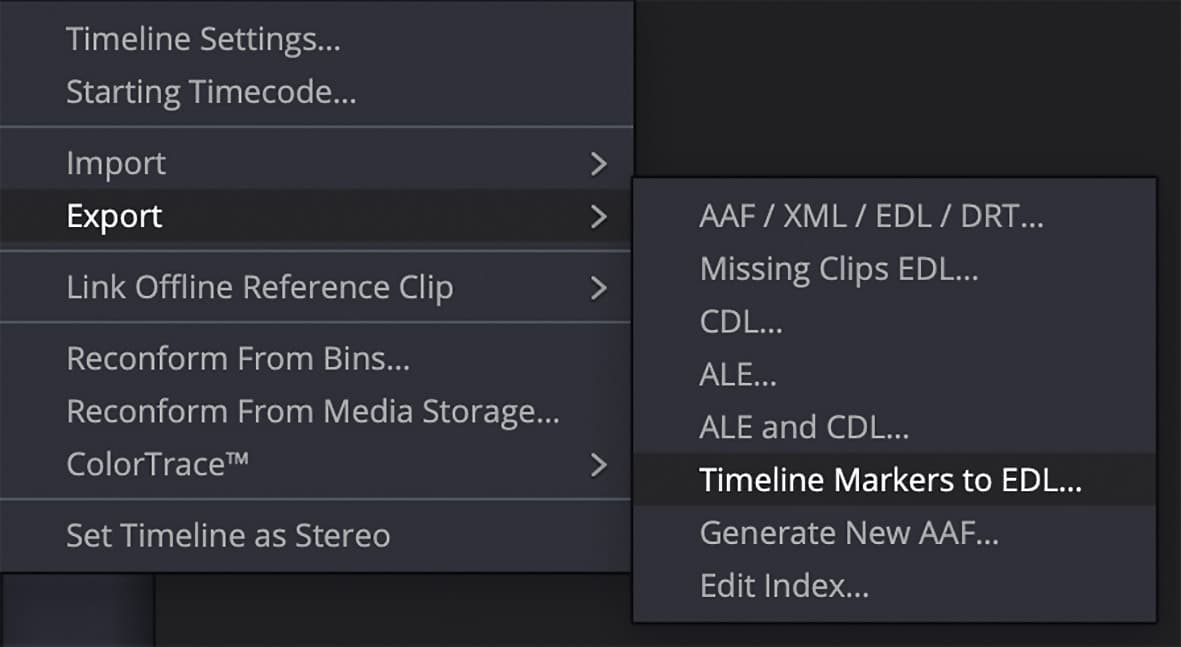
Task: Open the Edit Index export option
Action: coord(783,585)
